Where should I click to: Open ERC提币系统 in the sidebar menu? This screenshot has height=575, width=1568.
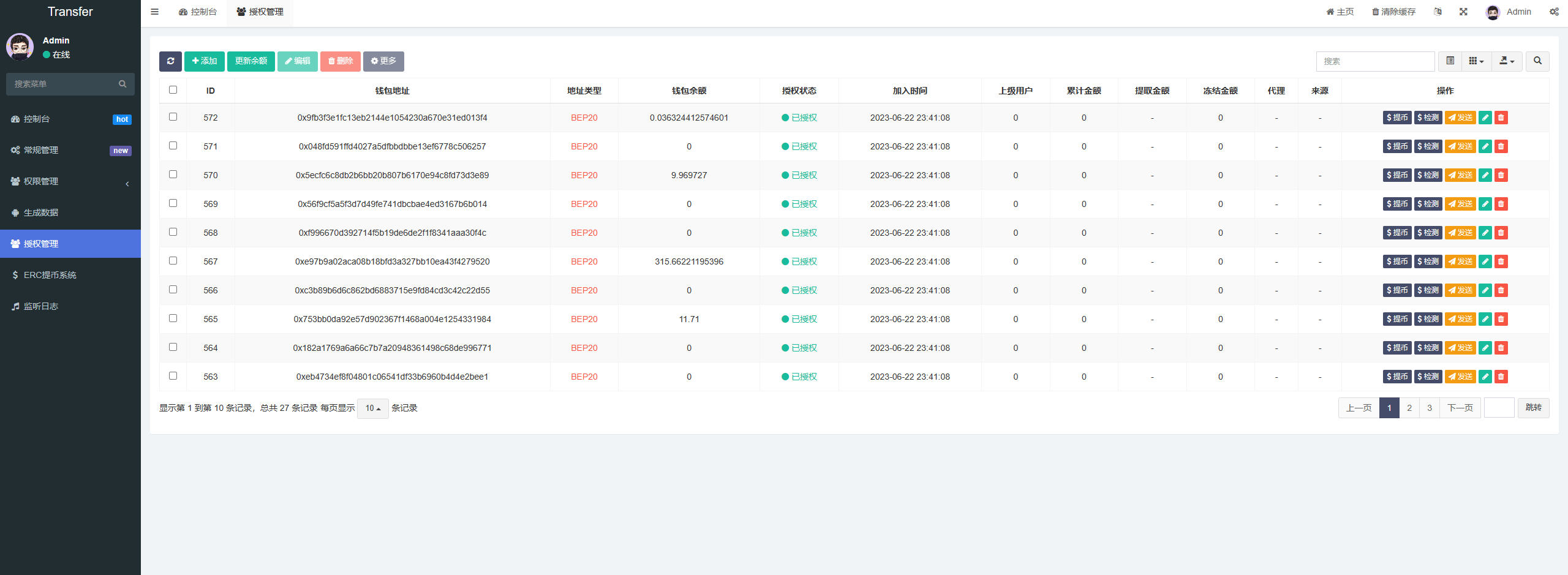pyautogui.click(x=50, y=275)
